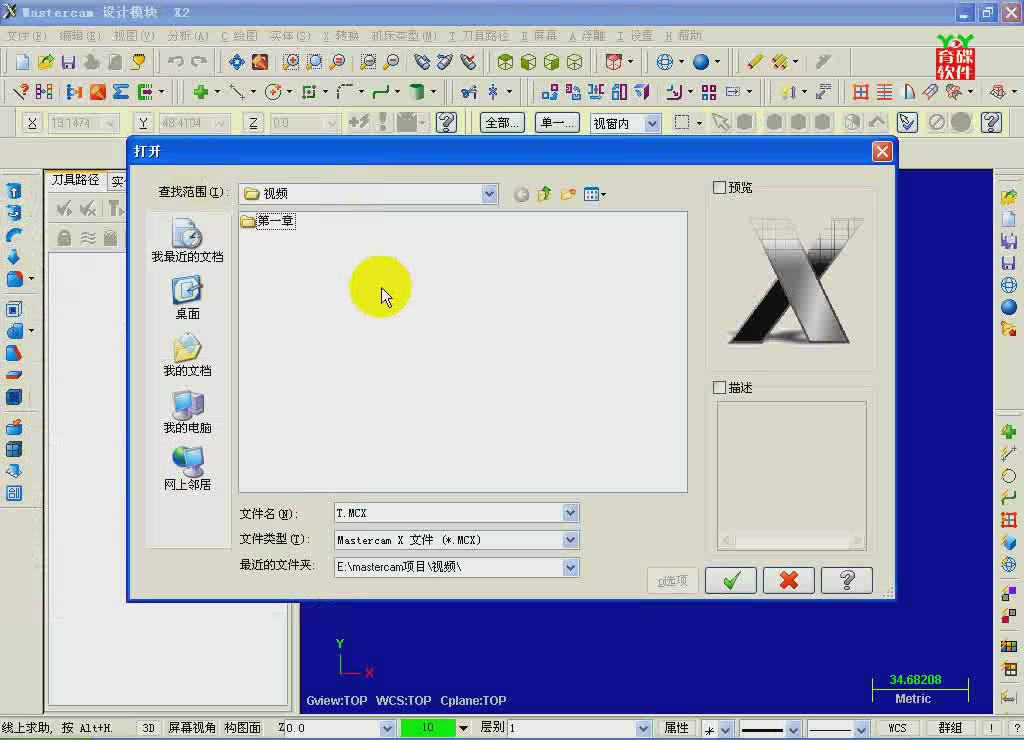Expand the 查找范围 folder dropdown
1024x740 pixels.
pyautogui.click(x=489, y=193)
